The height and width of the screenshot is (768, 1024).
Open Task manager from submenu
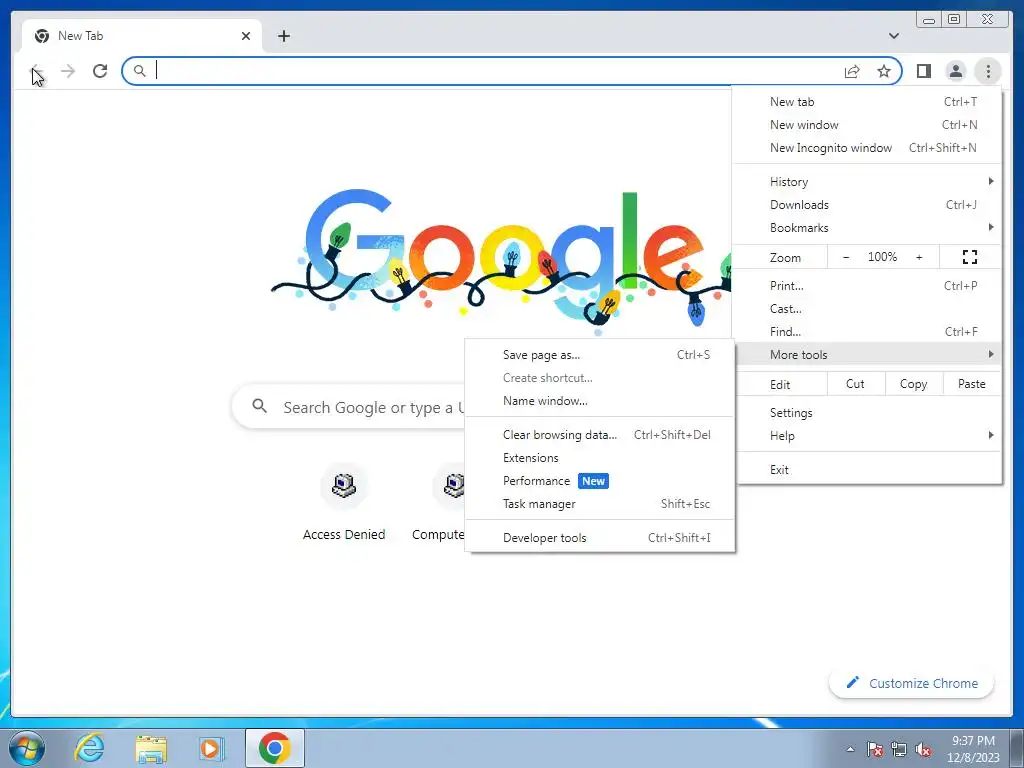pyautogui.click(x=600, y=504)
